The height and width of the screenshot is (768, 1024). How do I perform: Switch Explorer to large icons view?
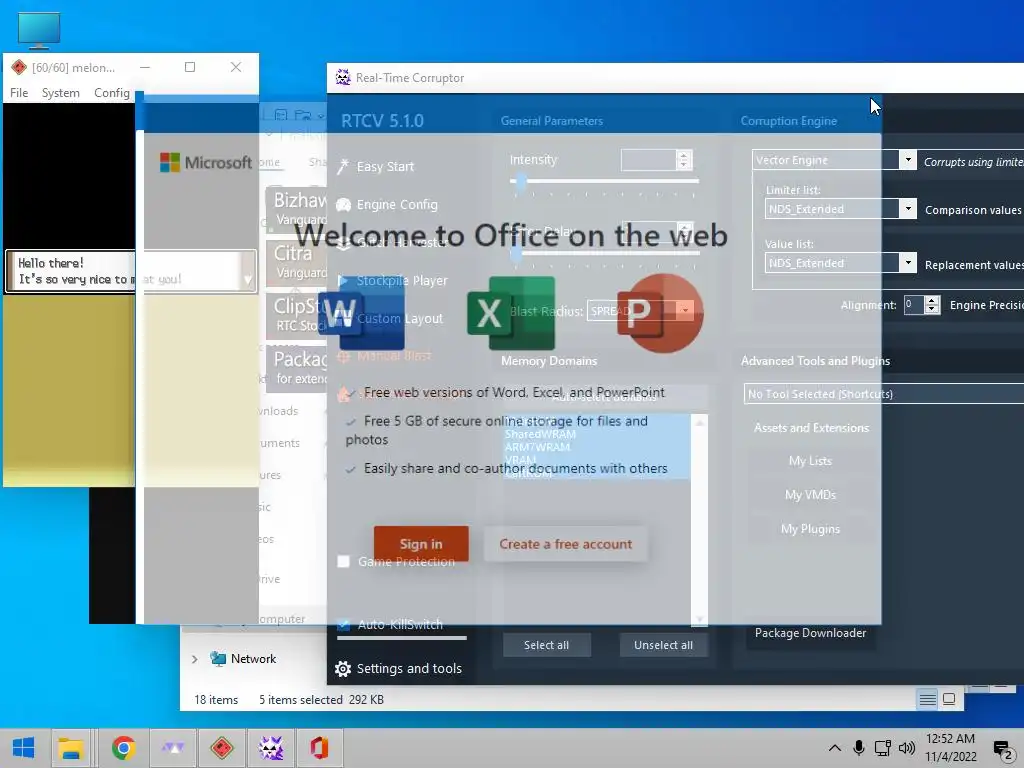tap(950, 699)
